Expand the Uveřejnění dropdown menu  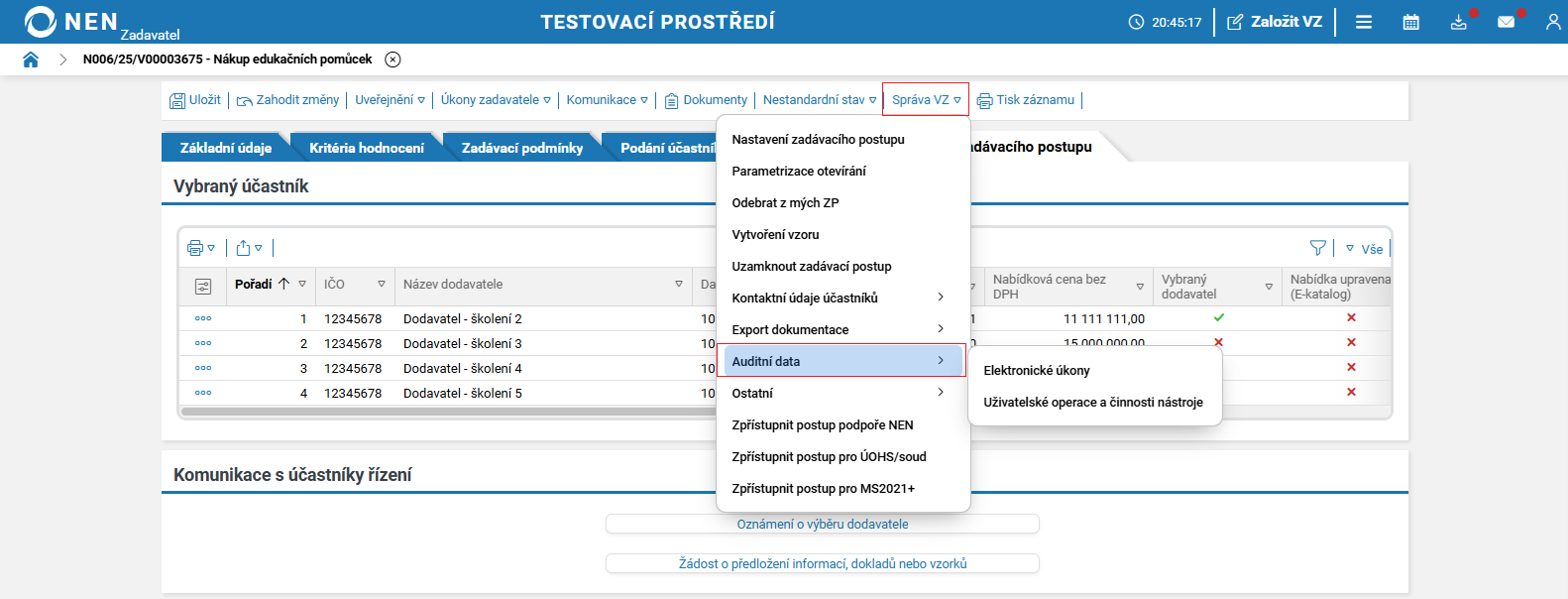[x=390, y=100]
